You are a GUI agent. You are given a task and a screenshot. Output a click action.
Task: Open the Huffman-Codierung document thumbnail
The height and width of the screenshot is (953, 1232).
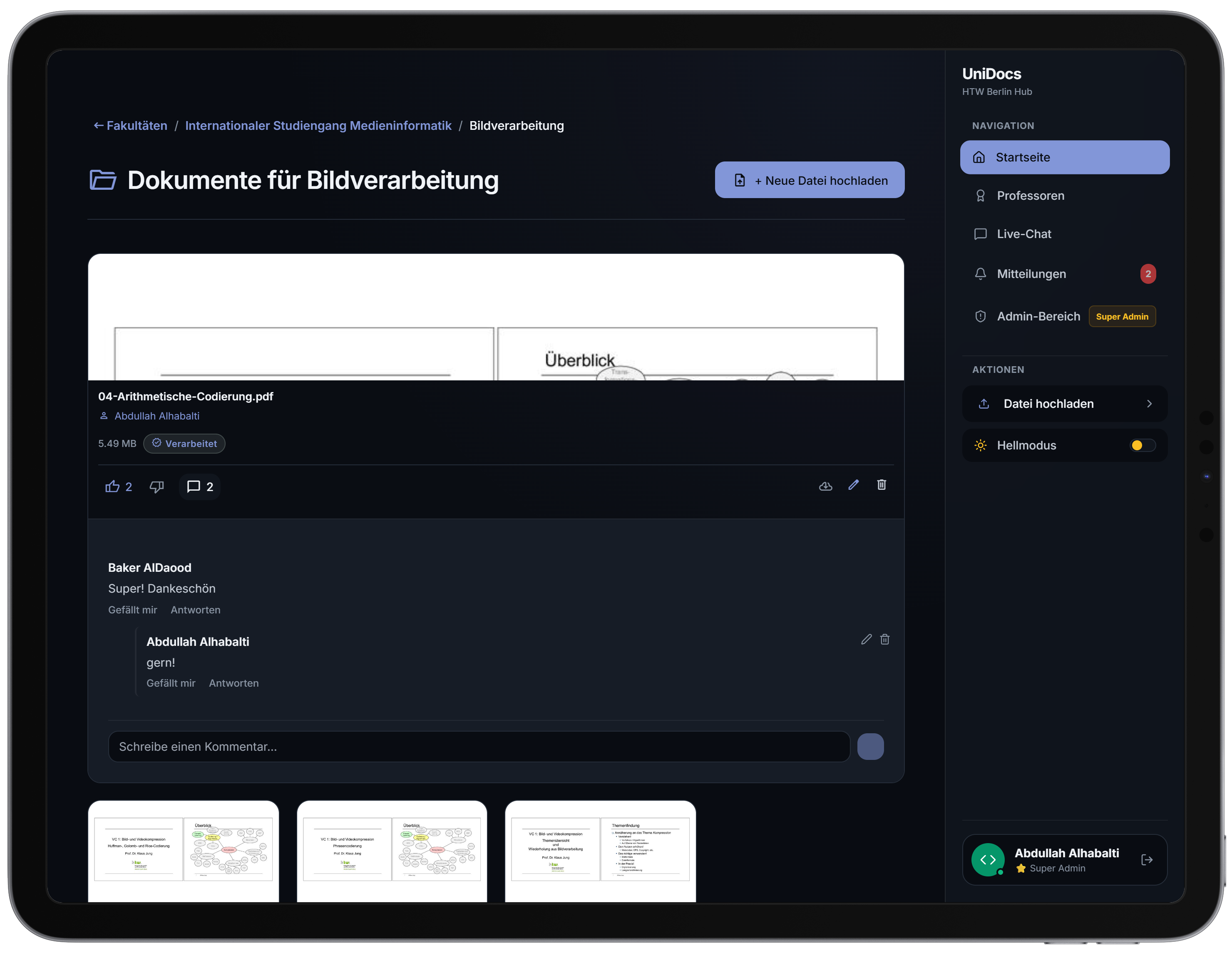click(183, 851)
